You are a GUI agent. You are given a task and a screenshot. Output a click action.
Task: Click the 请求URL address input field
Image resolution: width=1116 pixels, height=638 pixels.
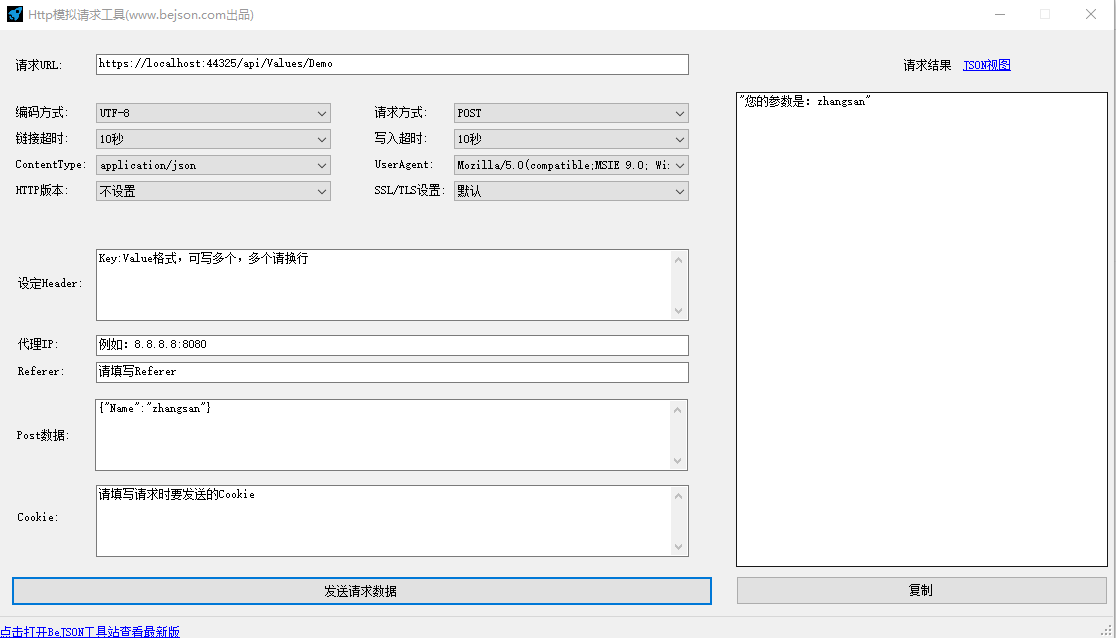(x=390, y=64)
